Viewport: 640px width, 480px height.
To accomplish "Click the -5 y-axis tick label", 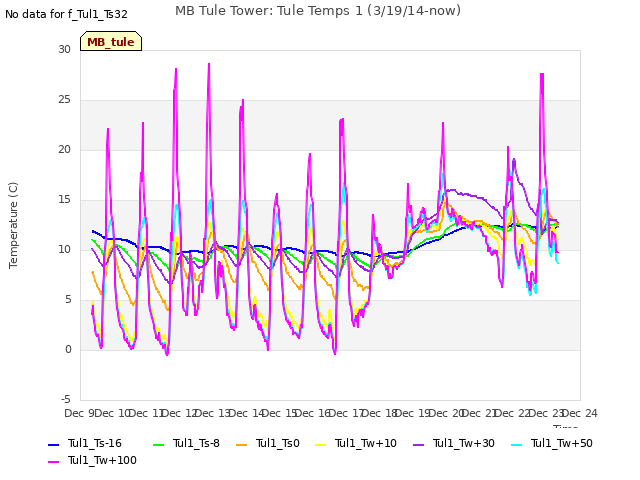I will 66,400.
